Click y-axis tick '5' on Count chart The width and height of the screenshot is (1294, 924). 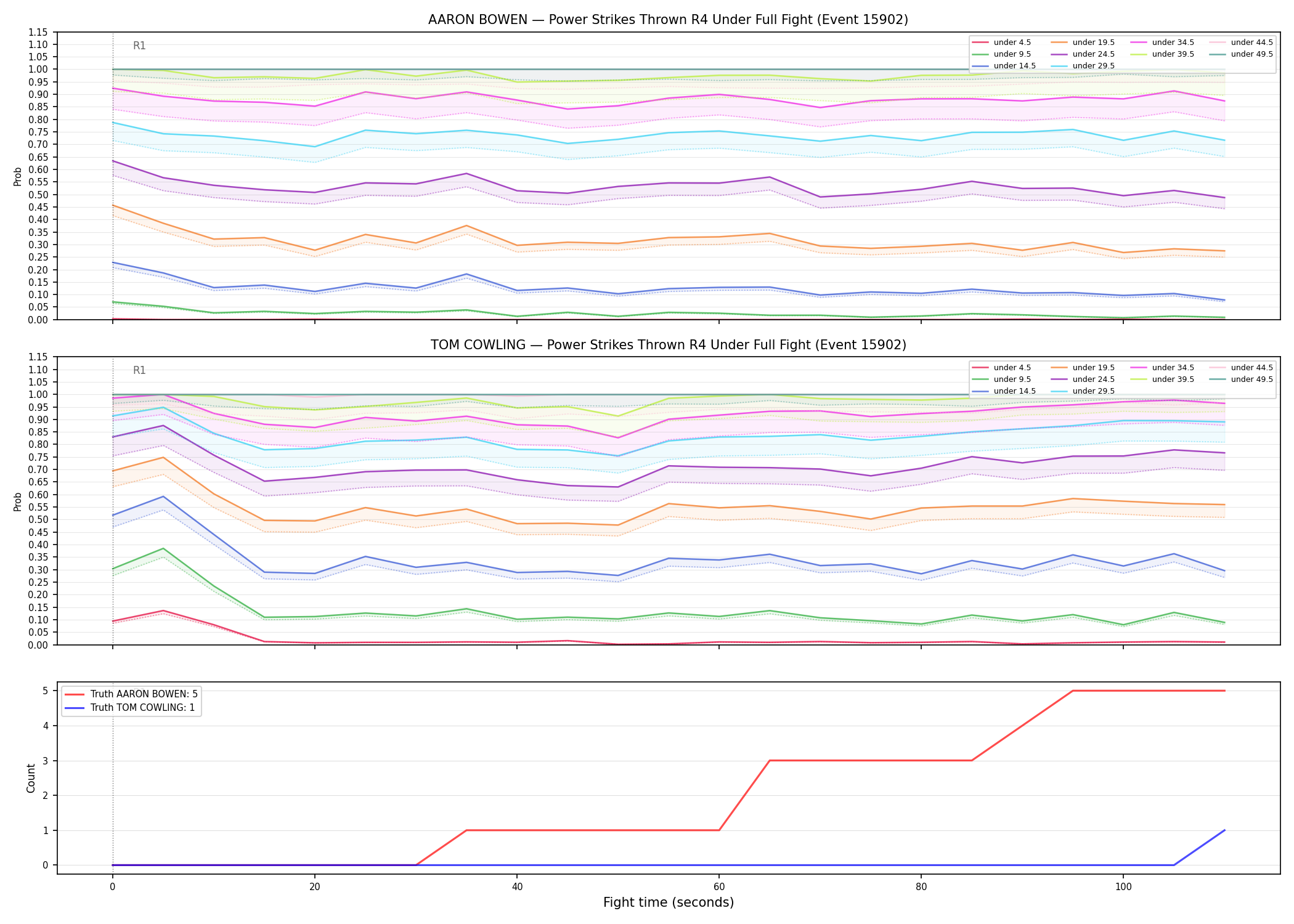[45, 691]
